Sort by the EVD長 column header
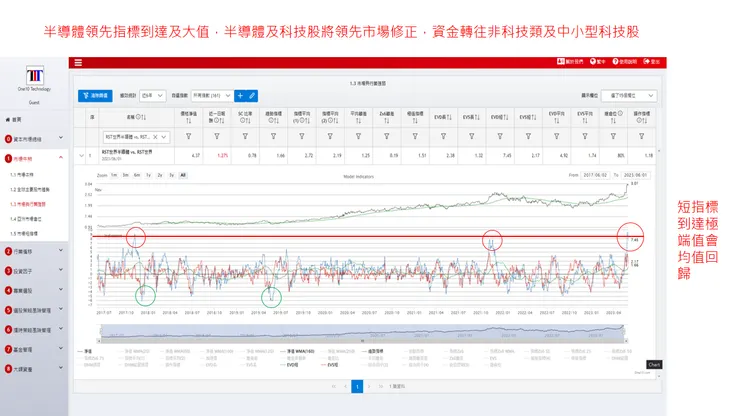This screenshot has height=416, width=740. pyautogui.click(x=443, y=117)
